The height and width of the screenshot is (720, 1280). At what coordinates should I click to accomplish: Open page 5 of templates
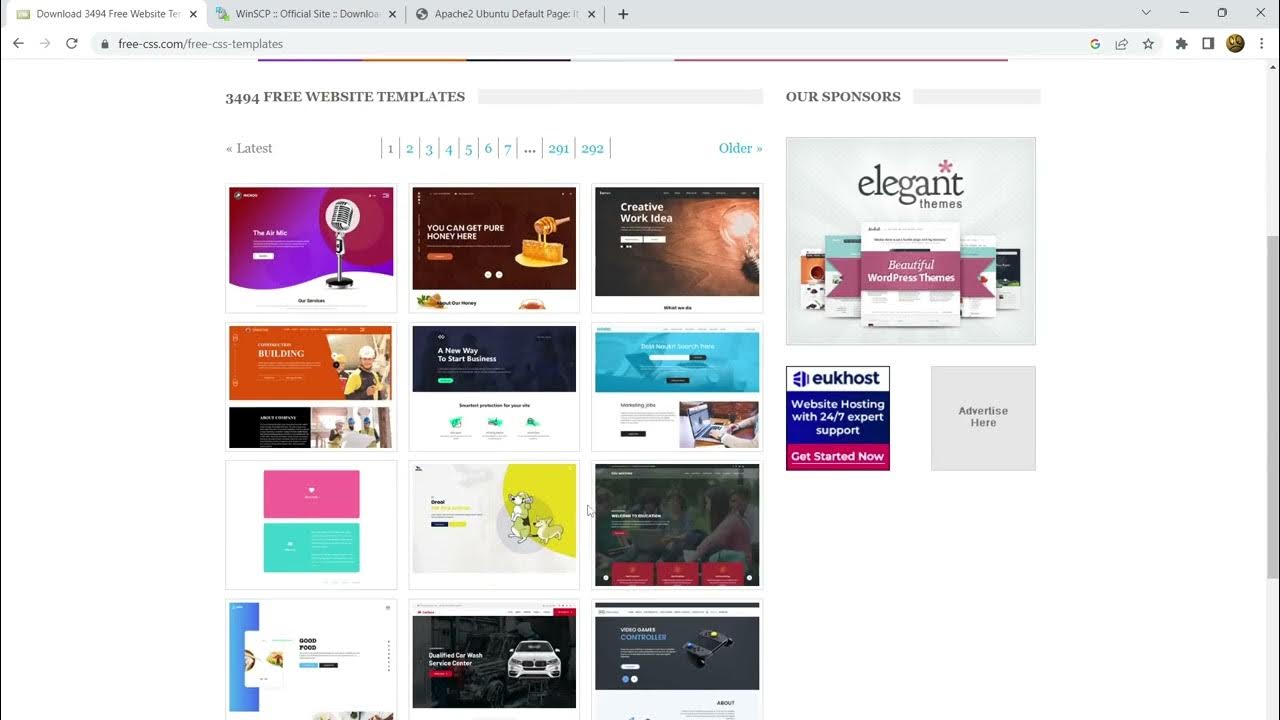[468, 148]
